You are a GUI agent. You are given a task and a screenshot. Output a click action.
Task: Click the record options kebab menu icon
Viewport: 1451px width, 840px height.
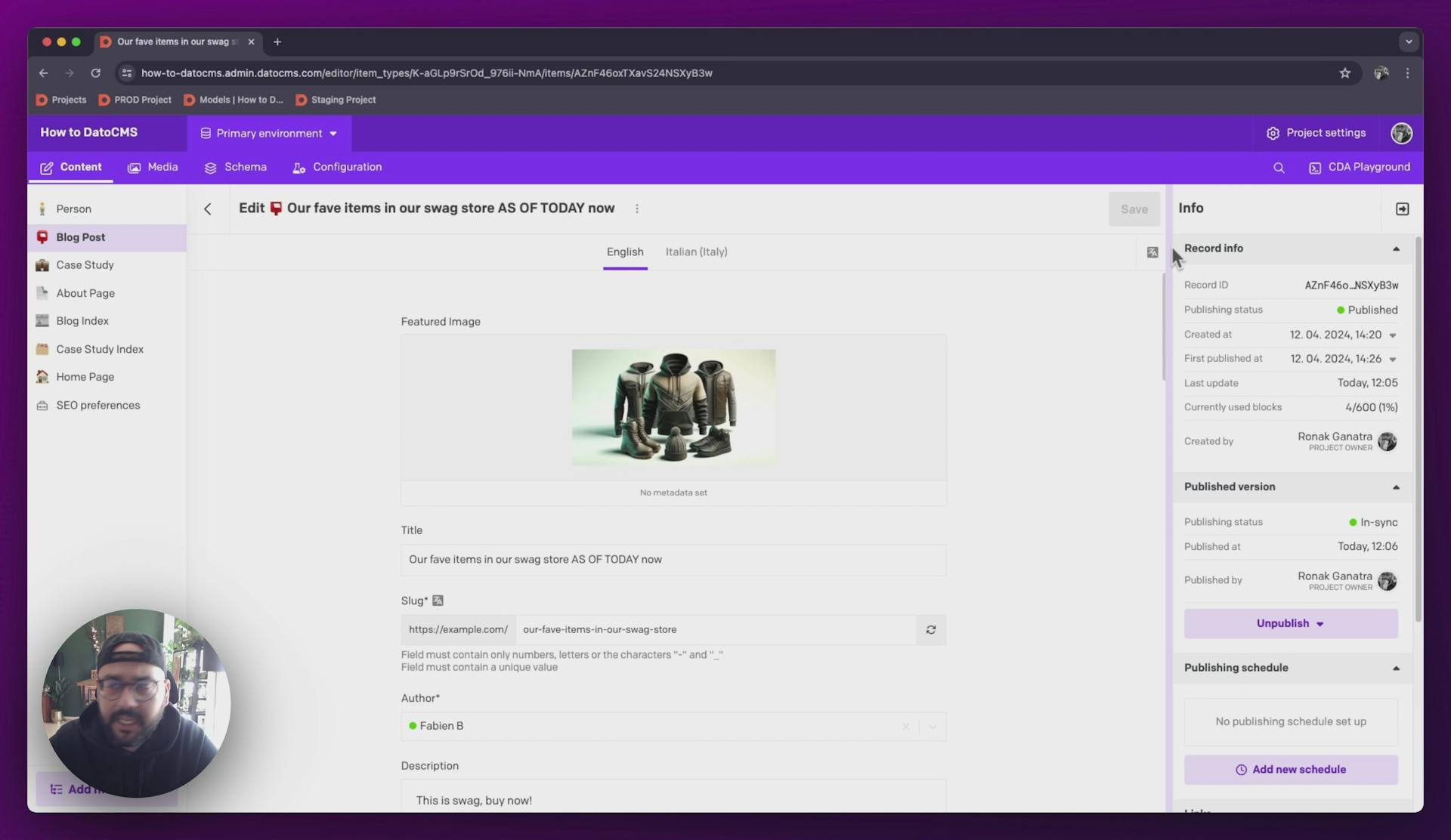click(637, 209)
